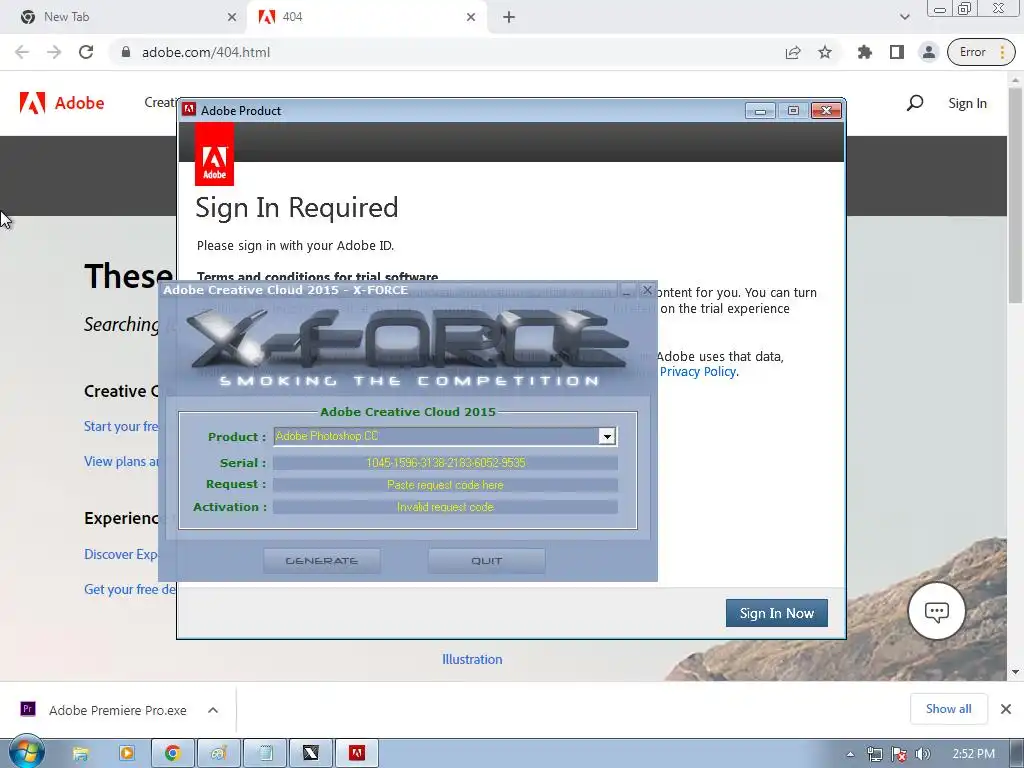Open the Chrome profile avatar
This screenshot has width=1024, height=768.
928,52
